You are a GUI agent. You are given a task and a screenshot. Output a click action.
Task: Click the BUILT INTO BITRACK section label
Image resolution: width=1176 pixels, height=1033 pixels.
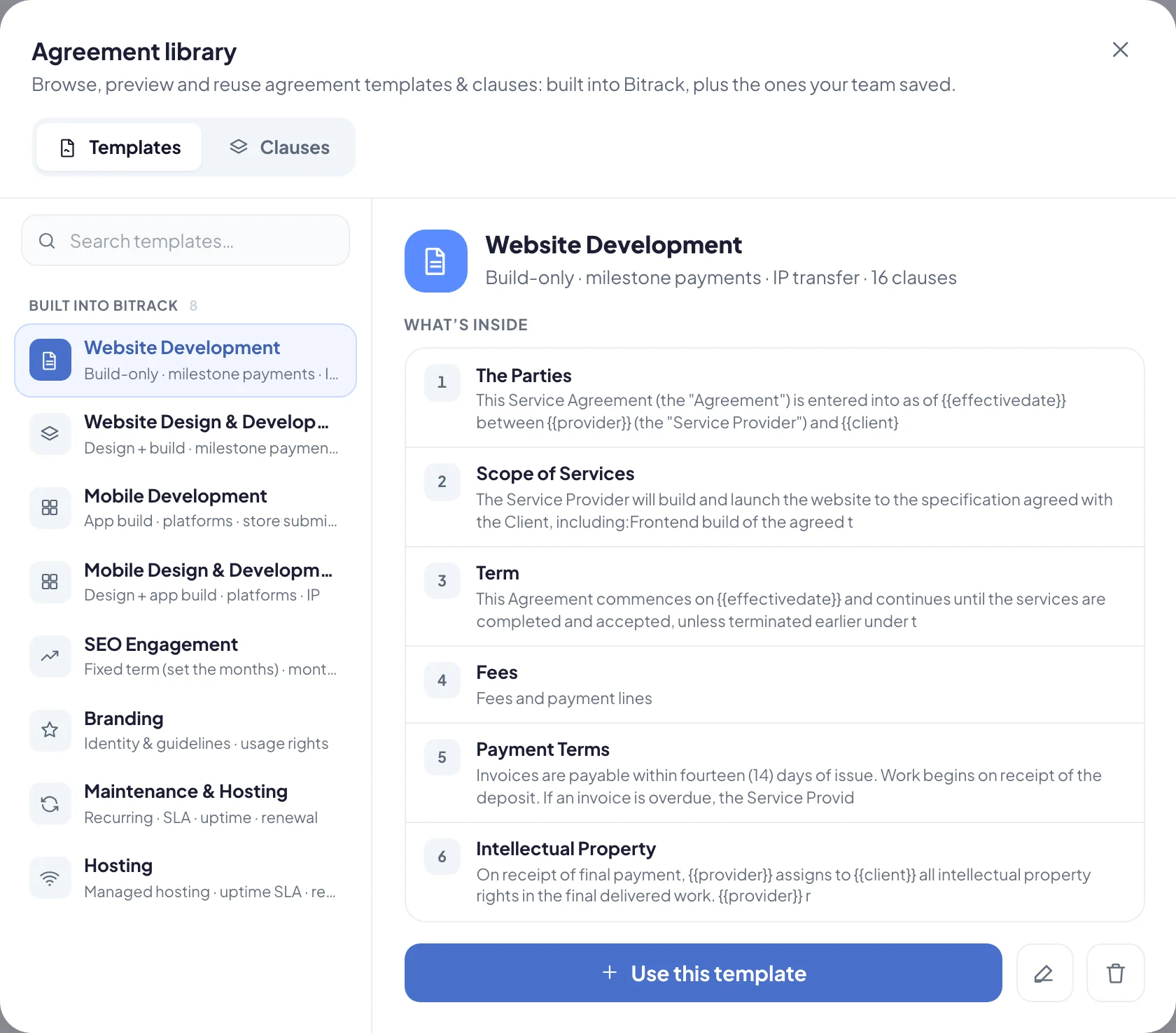(x=104, y=306)
